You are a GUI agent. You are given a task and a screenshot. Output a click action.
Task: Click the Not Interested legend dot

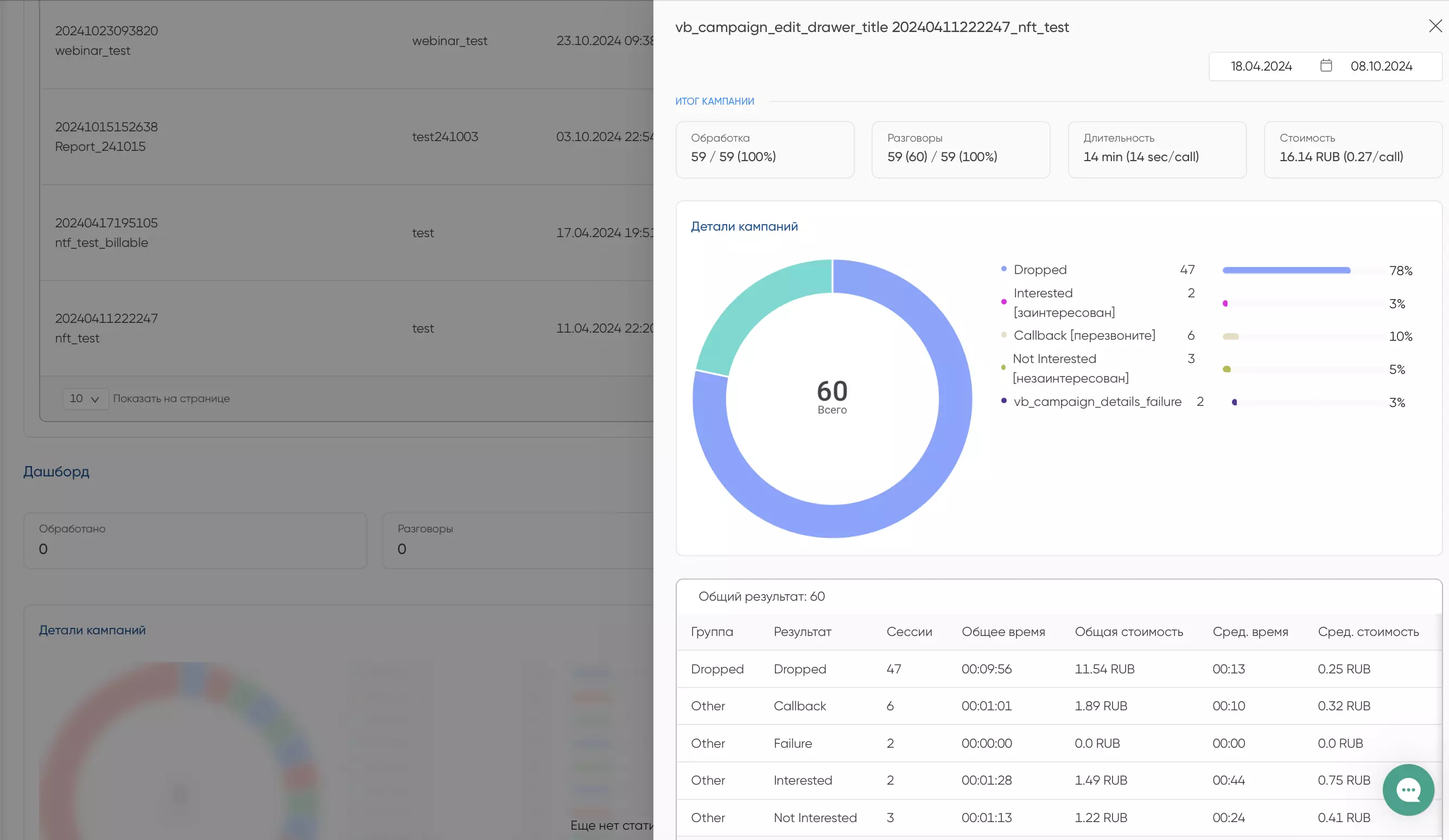point(1003,367)
